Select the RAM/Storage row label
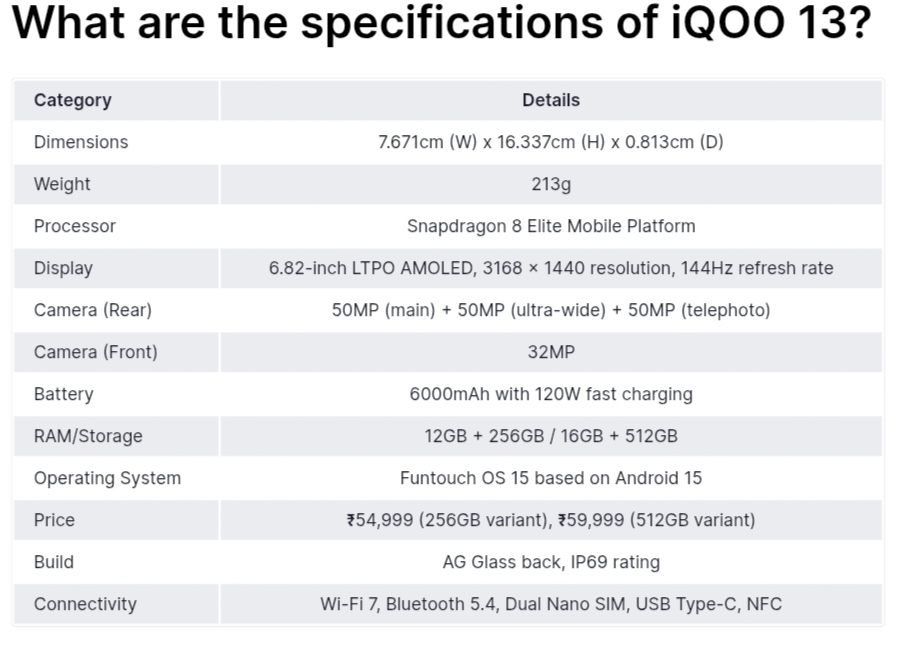 (88, 436)
